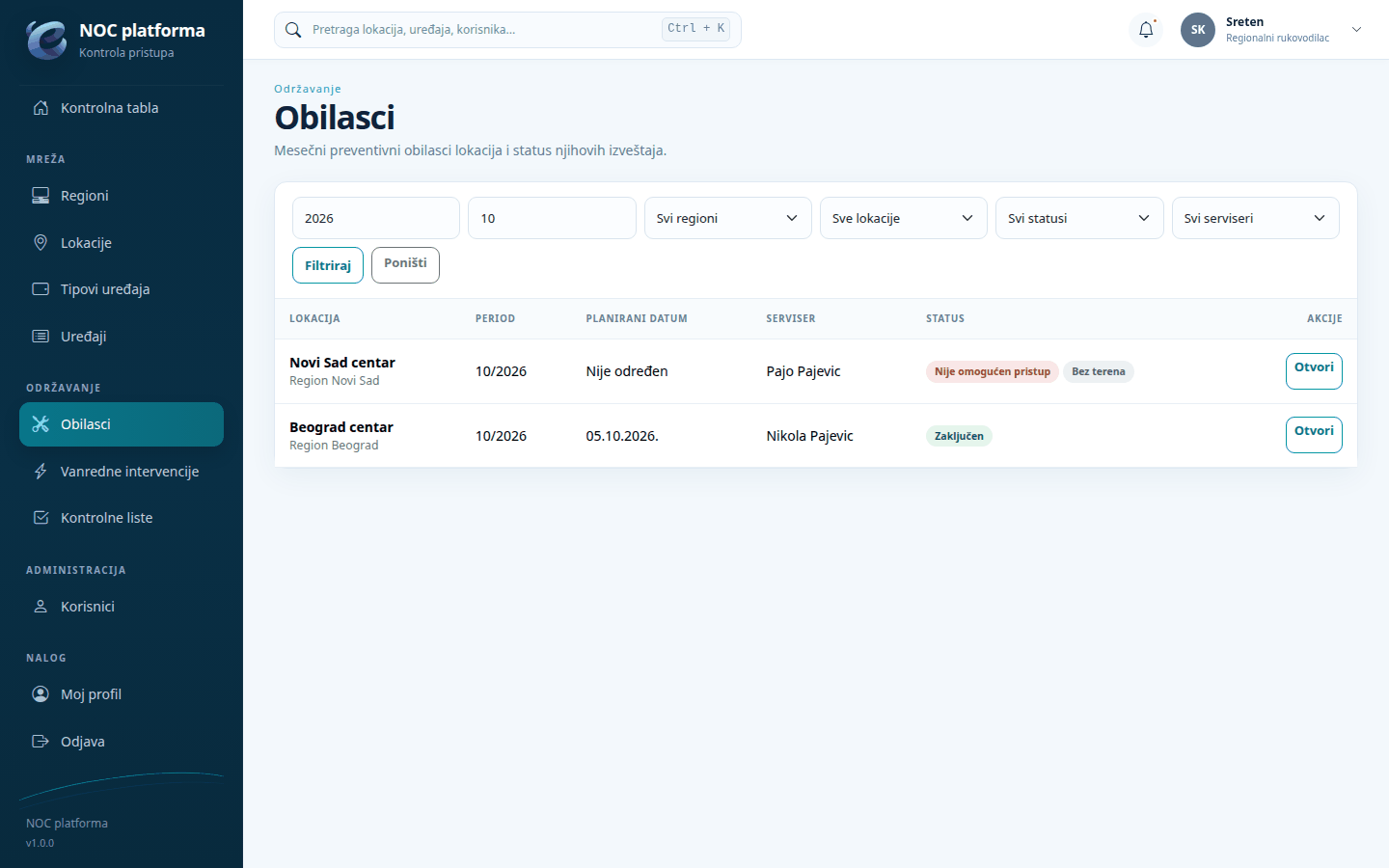Expand the user menu chevron
Image resolution: width=1389 pixels, height=868 pixels.
point(1356,30)
